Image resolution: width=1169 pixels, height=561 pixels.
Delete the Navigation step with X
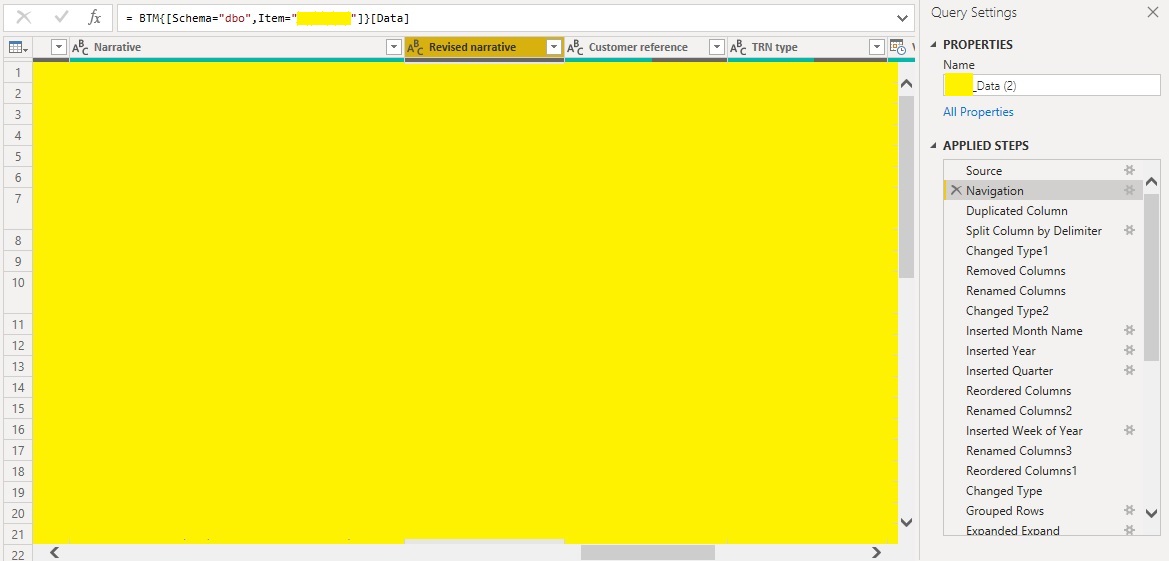tap(956, 190)
